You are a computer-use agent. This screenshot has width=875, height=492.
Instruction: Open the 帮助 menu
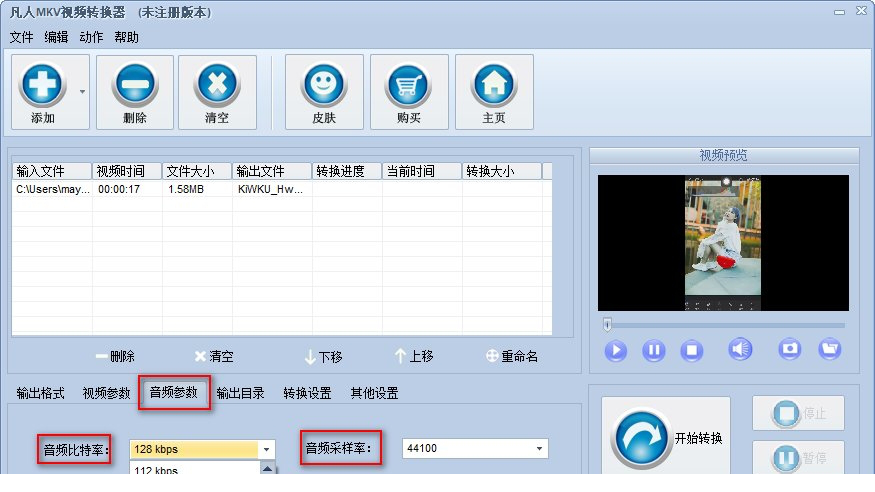pyautogui.click(x=126, y=37)
